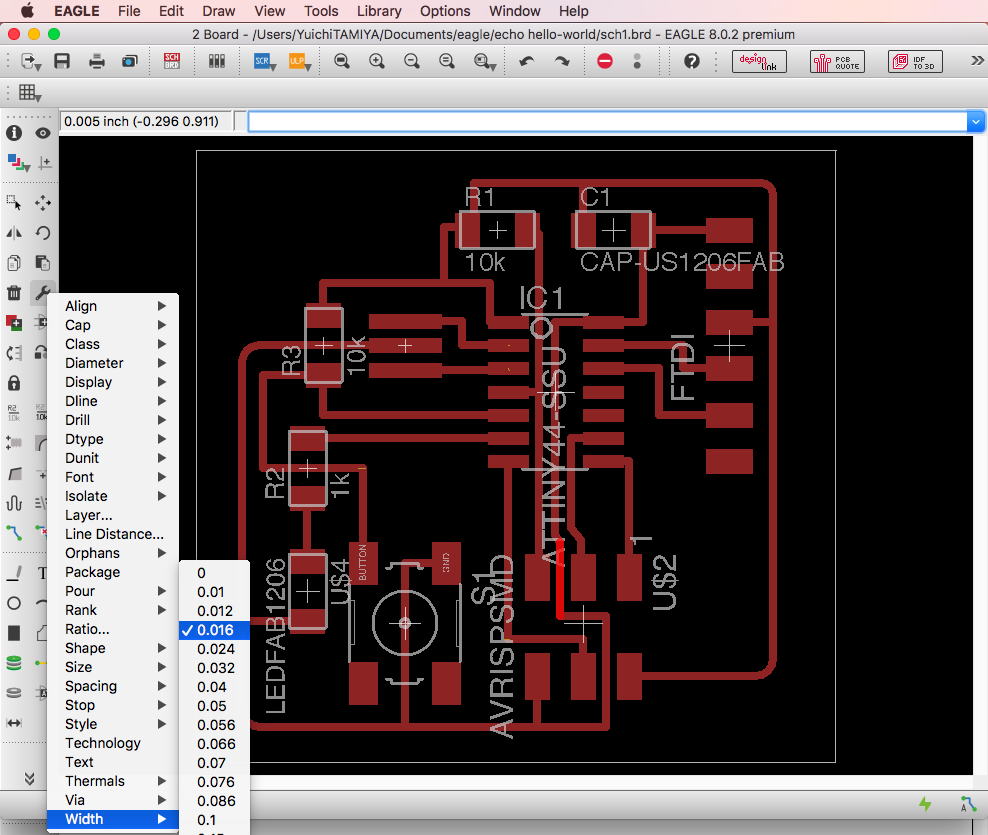Screen dimensions: 988x835
Task: Expand the Thermals submenu
Action: pos(113,781)
